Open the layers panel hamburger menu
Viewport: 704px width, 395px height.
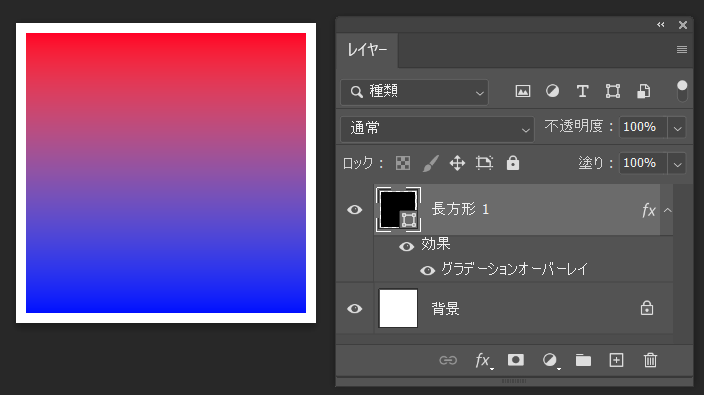click(682, 49)
